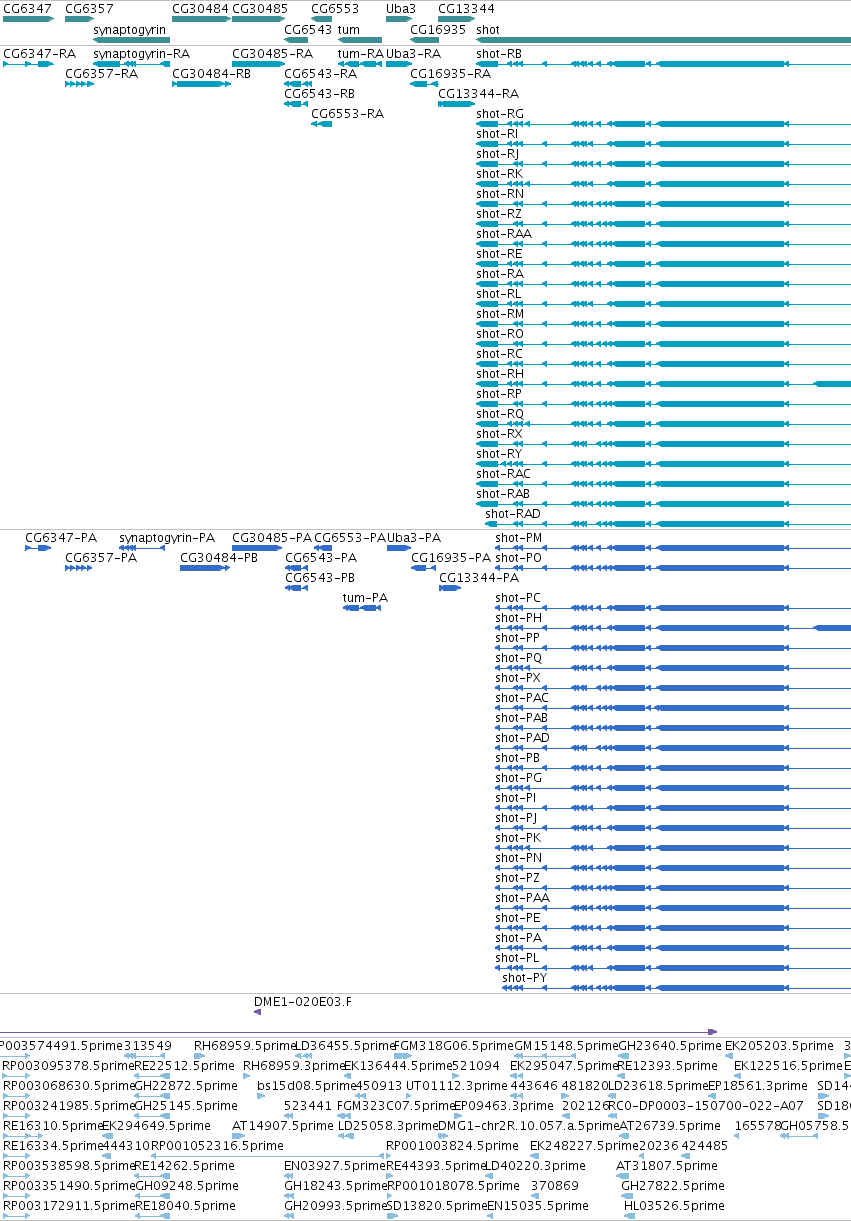
Task: Click protein shot-PM
Action: 519,537
